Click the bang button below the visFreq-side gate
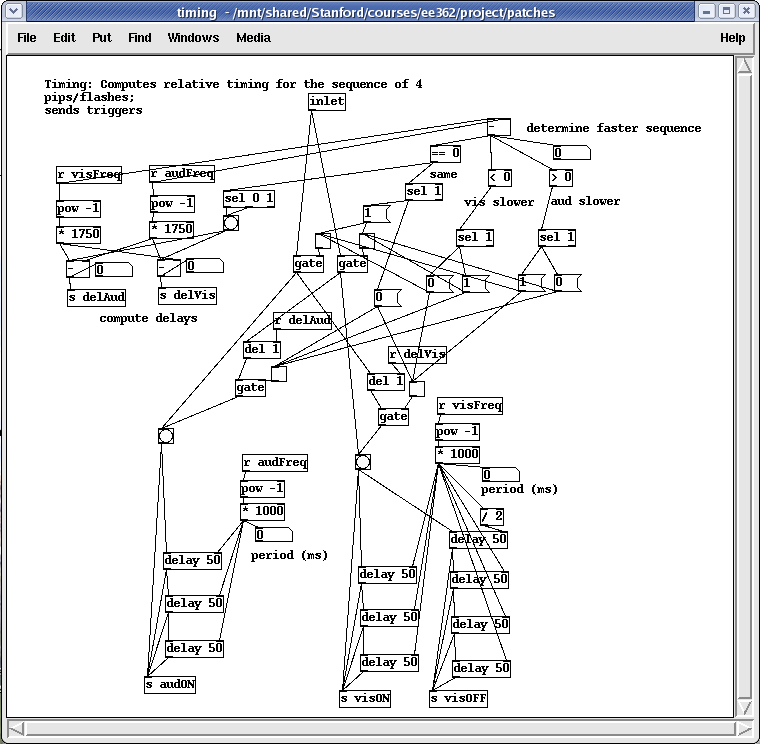This screenshot has width=760, height=744. [x=362, y=462]
